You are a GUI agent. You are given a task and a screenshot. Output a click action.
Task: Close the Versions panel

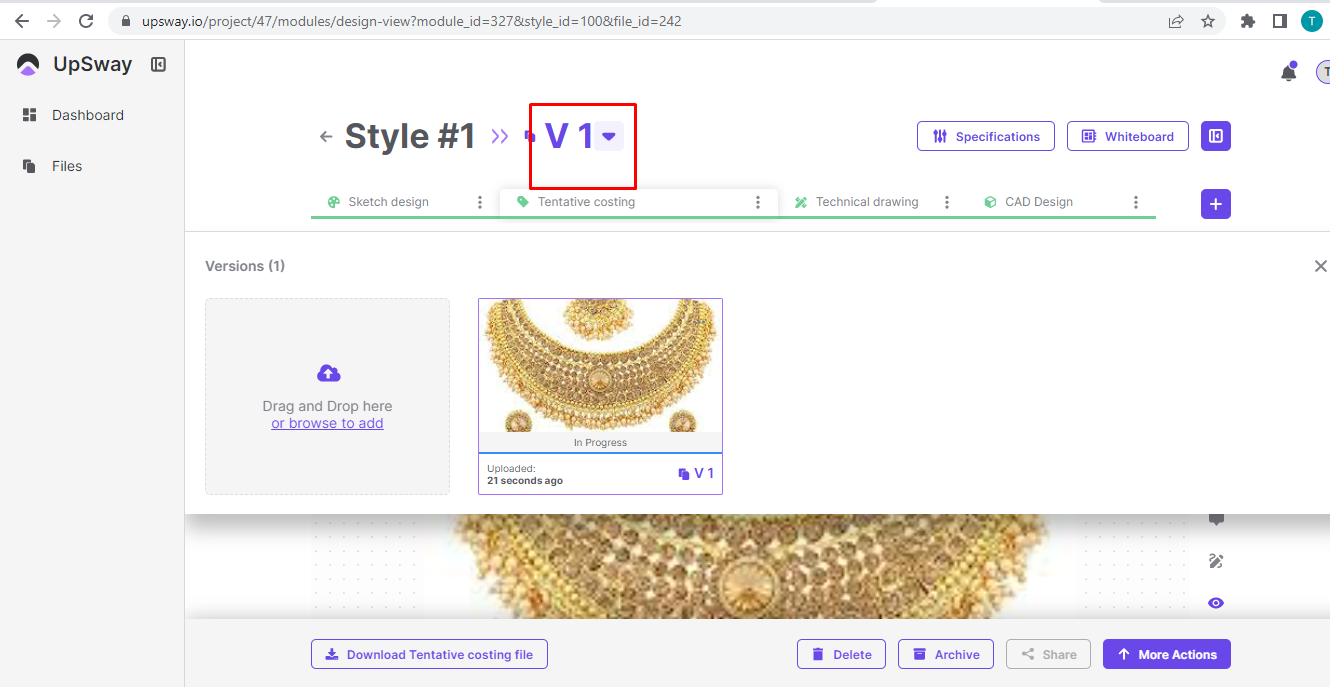[1320, 266]
